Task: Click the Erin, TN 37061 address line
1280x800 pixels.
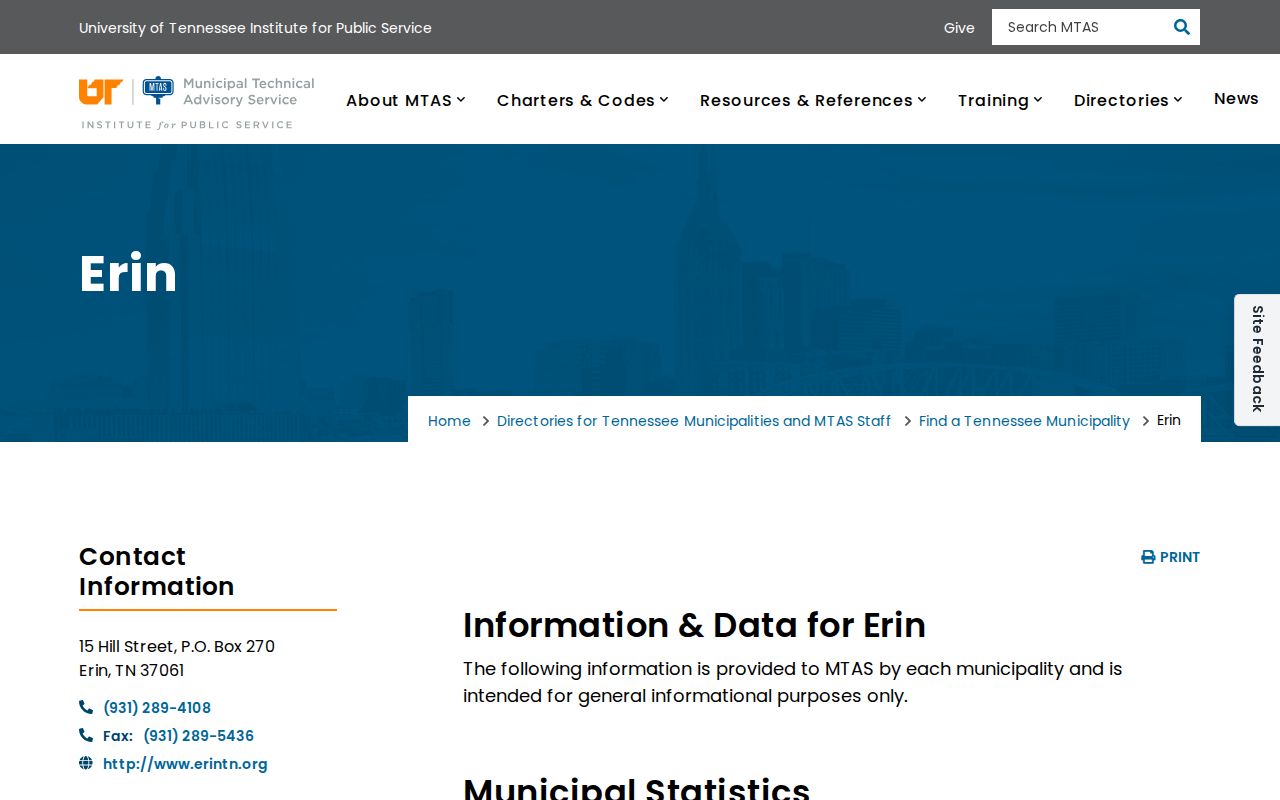Action: coord(132,670)
